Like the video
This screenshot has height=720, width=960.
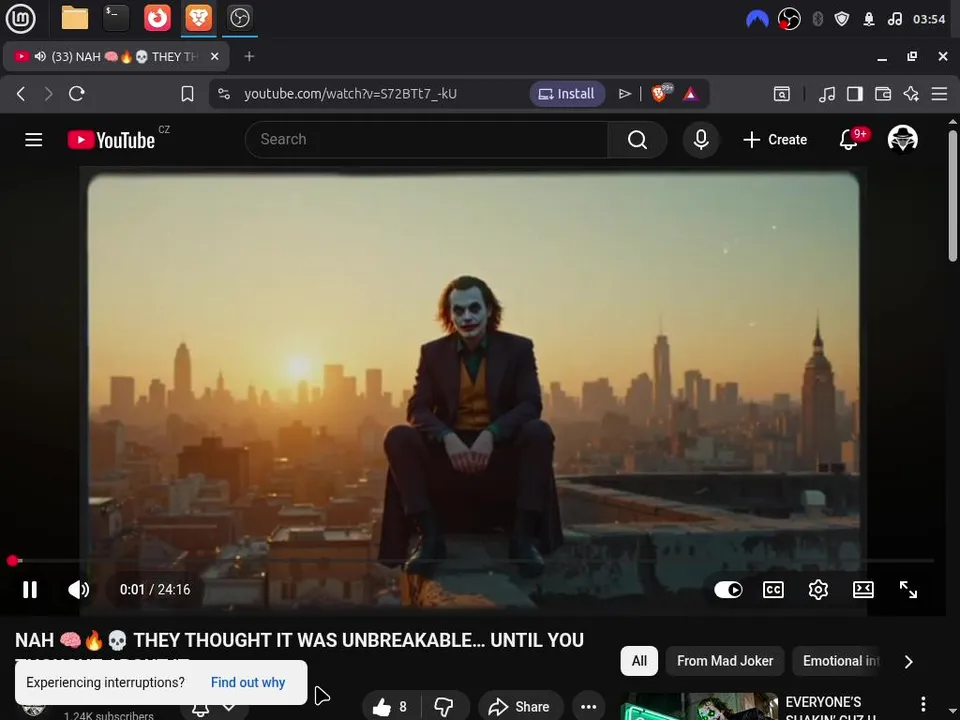coord(389,707)
